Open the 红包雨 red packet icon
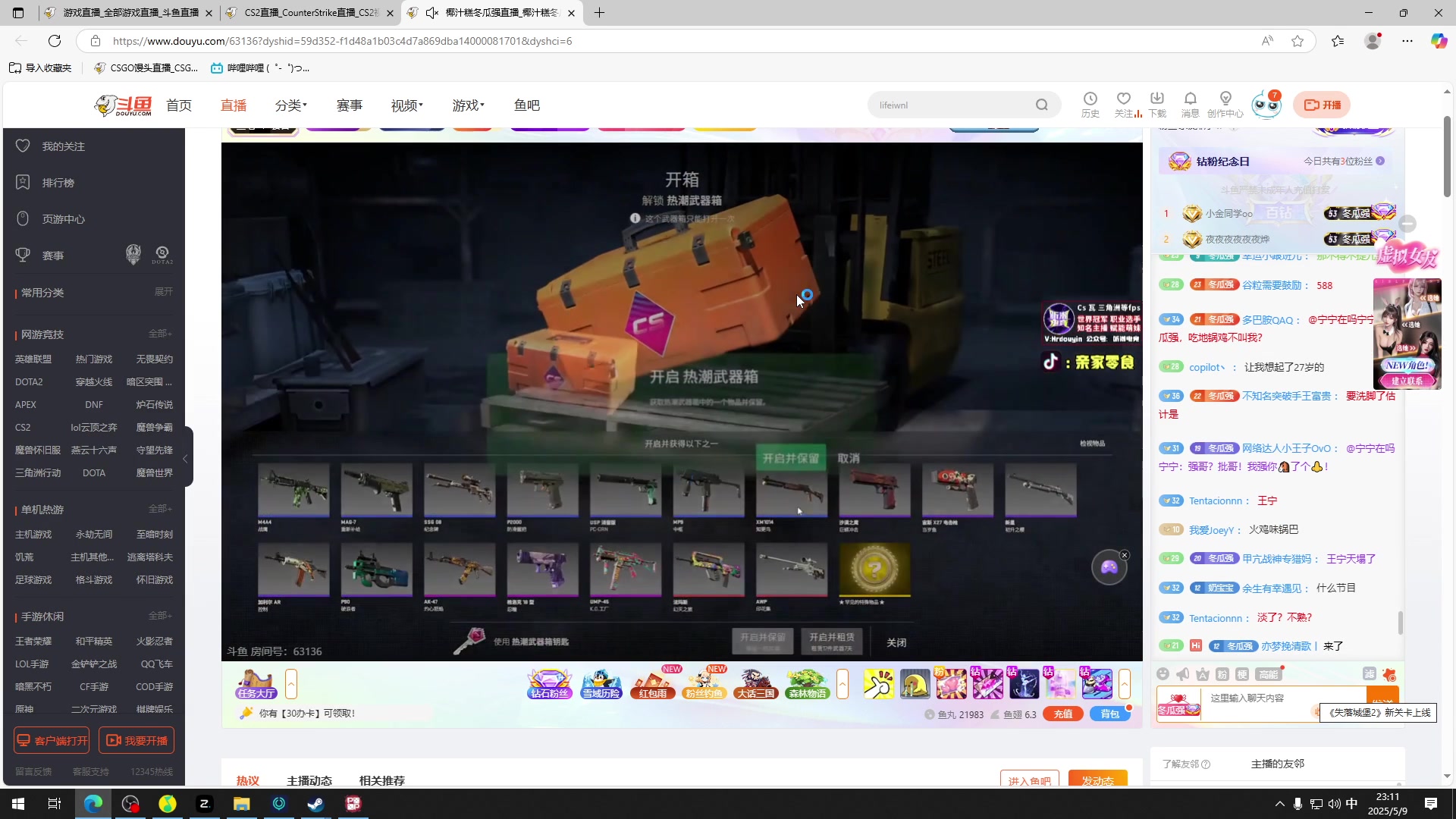Screen dimensions: 1456x819 pos(653,684)
